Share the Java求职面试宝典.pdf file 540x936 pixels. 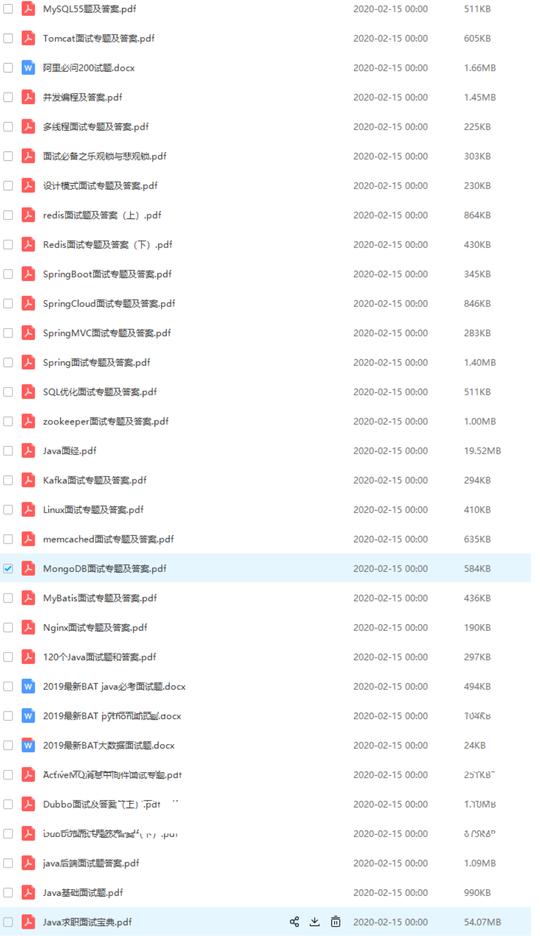tap(294, 922)
